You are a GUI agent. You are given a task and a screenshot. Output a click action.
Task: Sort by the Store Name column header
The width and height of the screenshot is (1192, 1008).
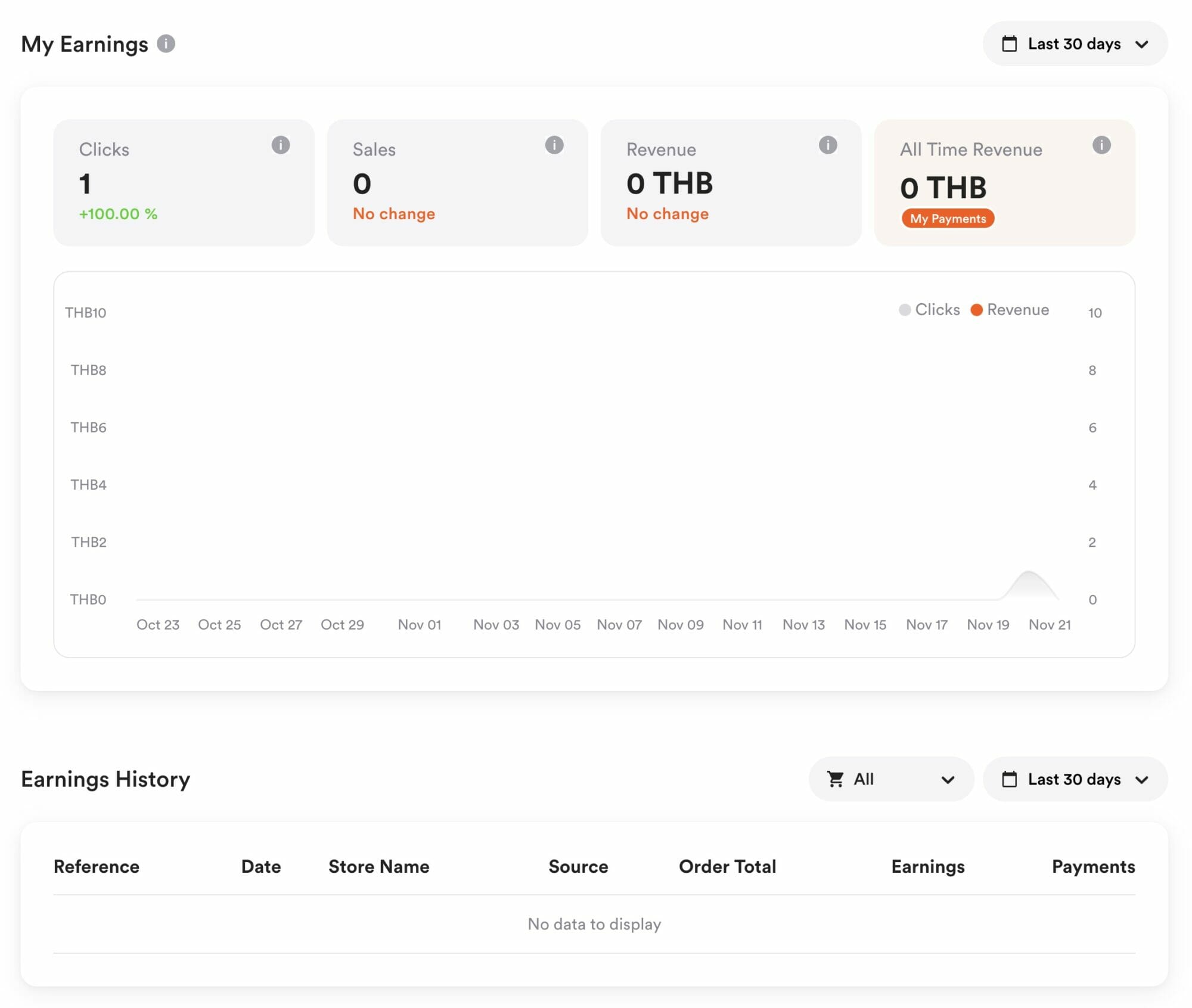pos(378,866)
